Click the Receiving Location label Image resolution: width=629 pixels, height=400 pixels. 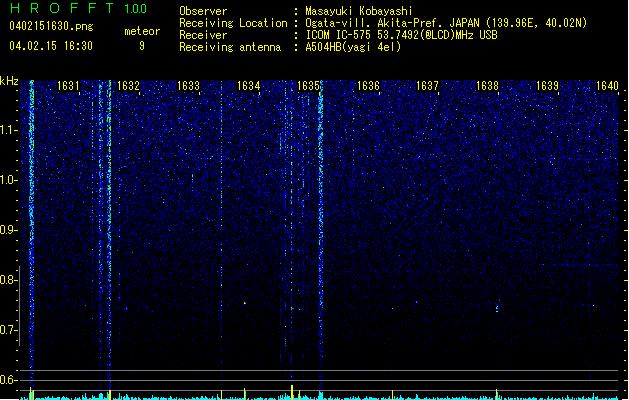(233, 23)
